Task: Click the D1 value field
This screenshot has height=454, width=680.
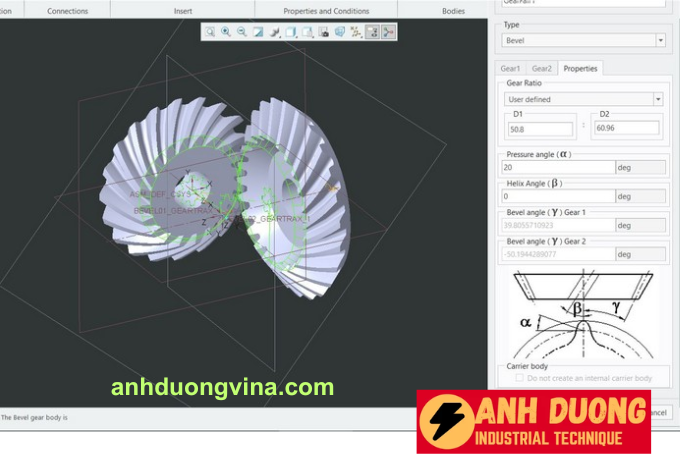Action: point(540,129)
